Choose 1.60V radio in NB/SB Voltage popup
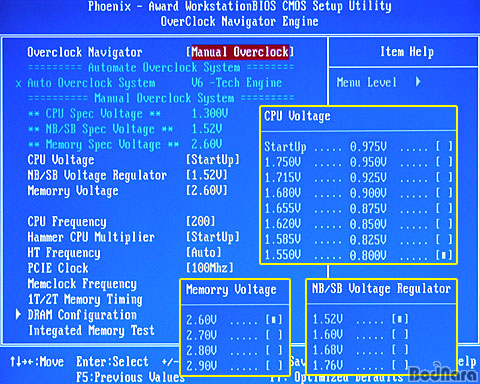 pyautogui.click(x=400, y=334)
